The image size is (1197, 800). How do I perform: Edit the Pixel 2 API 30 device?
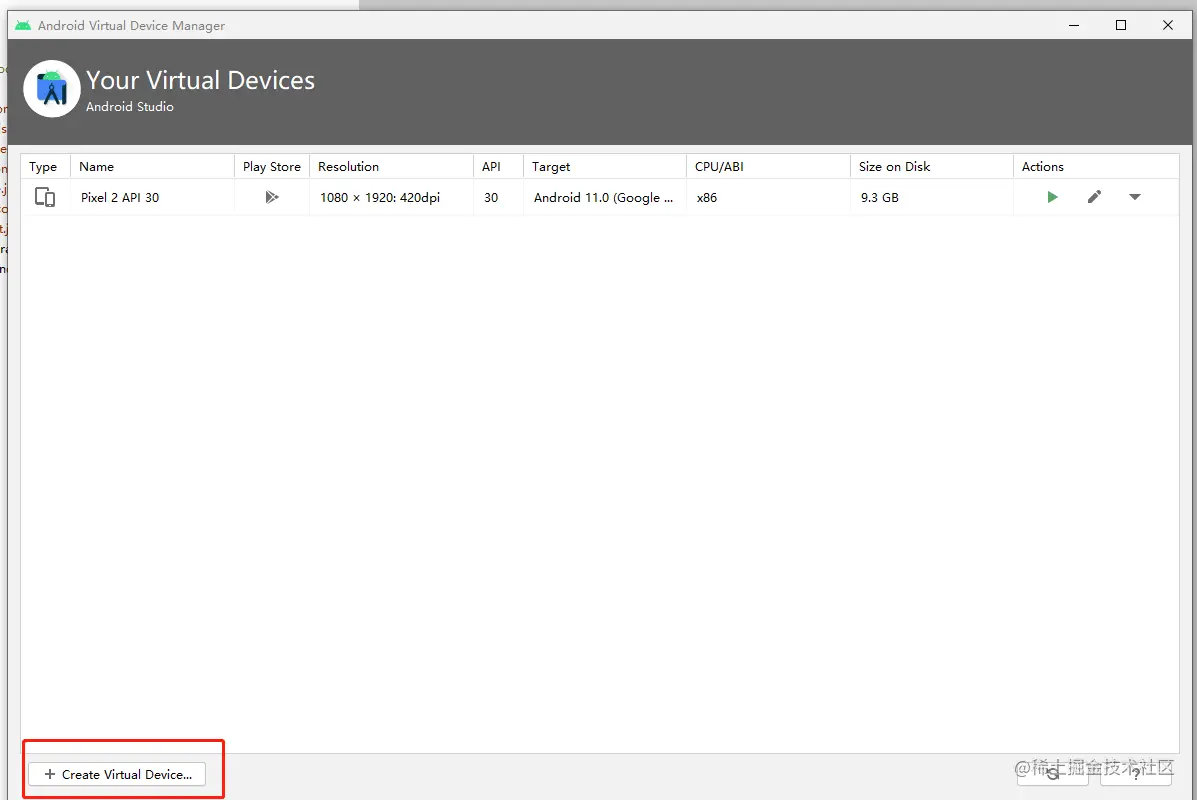click(1094, 197)
